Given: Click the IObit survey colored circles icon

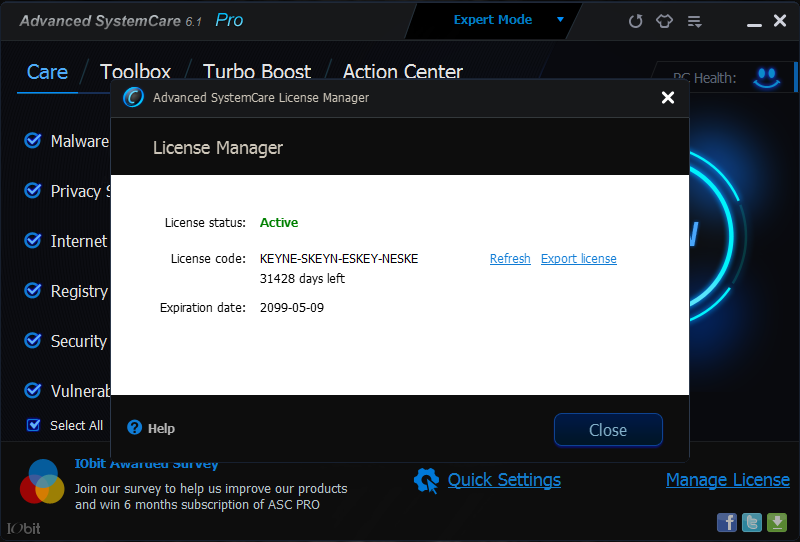Looking at the screenshot, I should (42, 481).
